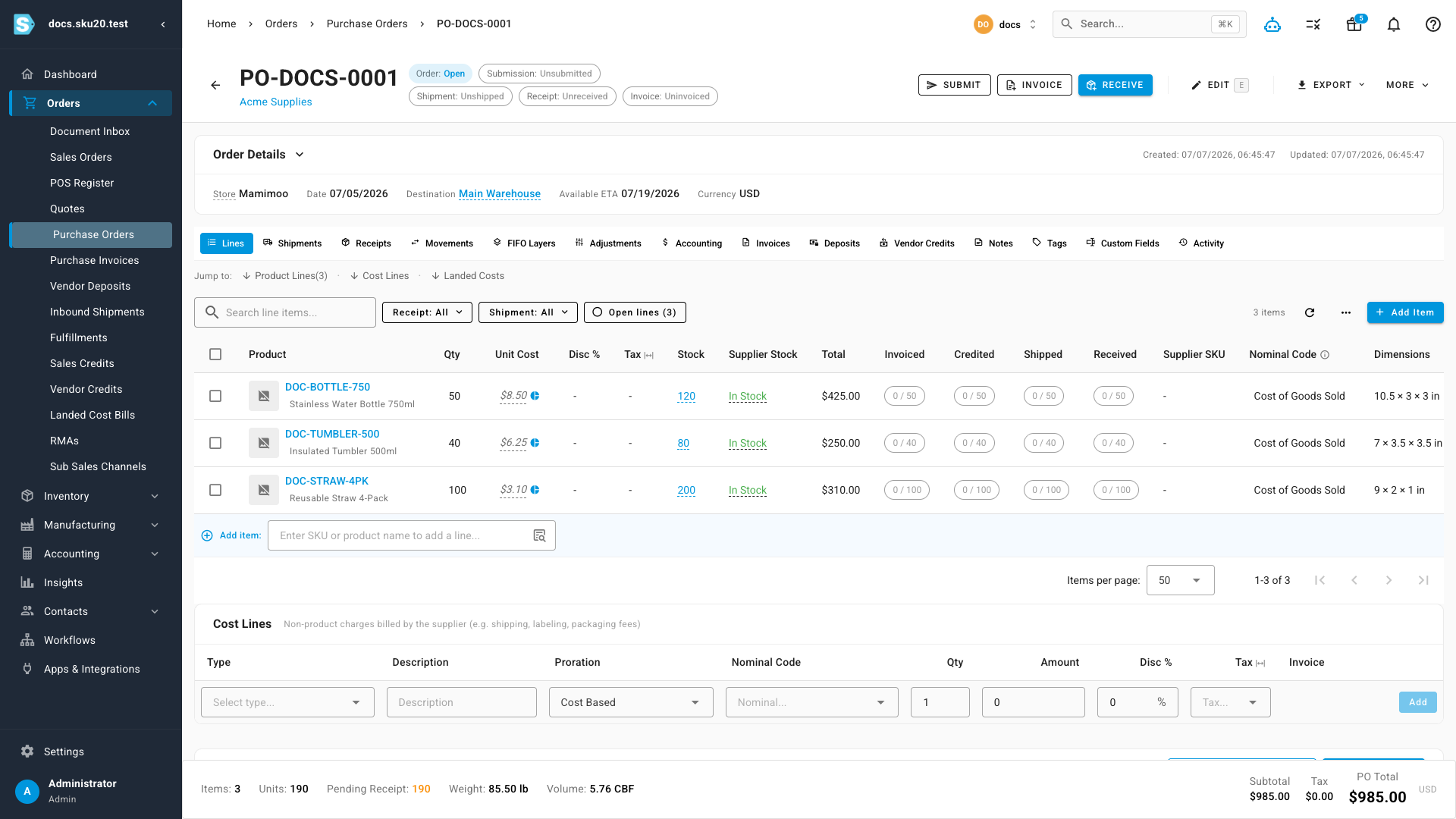Open the AI assistant robot icon
This screenshot has width=1456, height=819.
[x=1272, y=24]
